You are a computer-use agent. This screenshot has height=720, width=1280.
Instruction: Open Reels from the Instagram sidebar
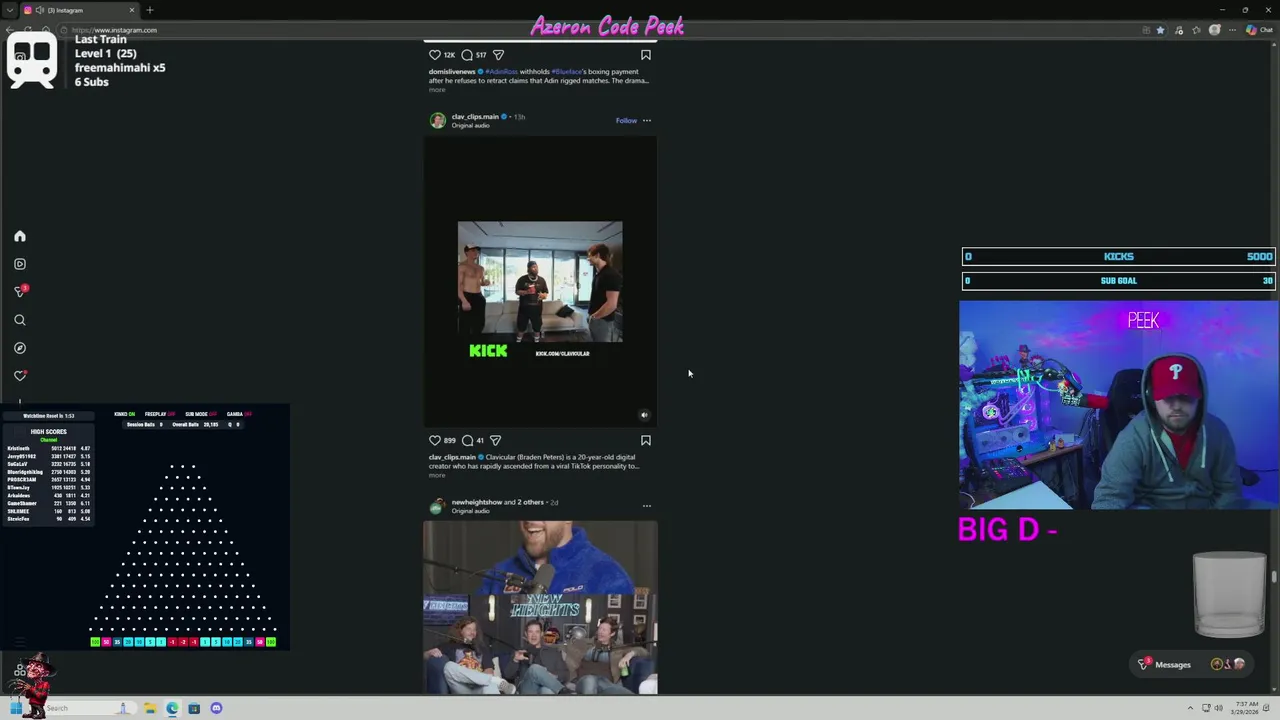coord(19,264)
